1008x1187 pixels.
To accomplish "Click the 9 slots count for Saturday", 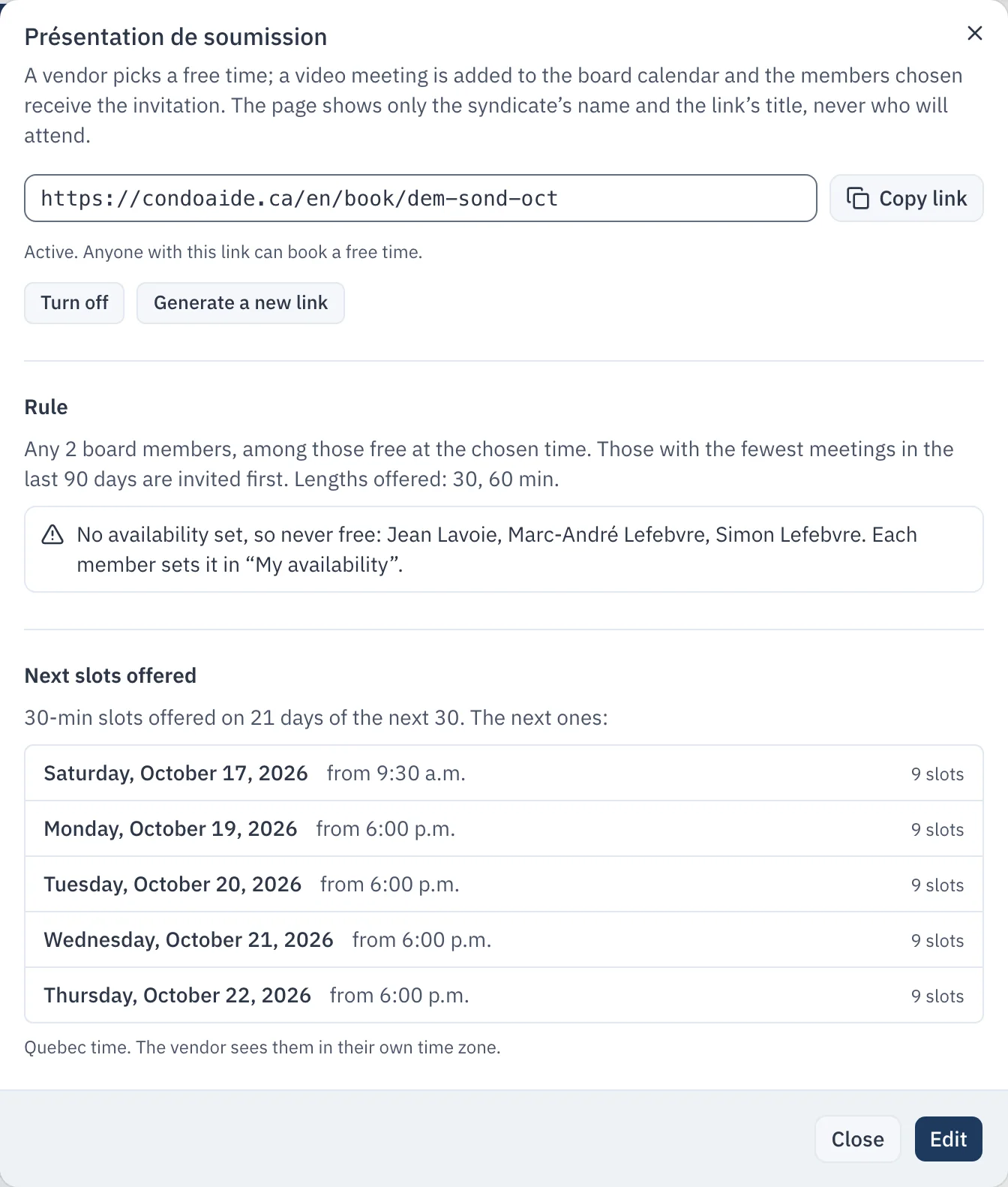I will pyautogui.click(x=937, y=774).
